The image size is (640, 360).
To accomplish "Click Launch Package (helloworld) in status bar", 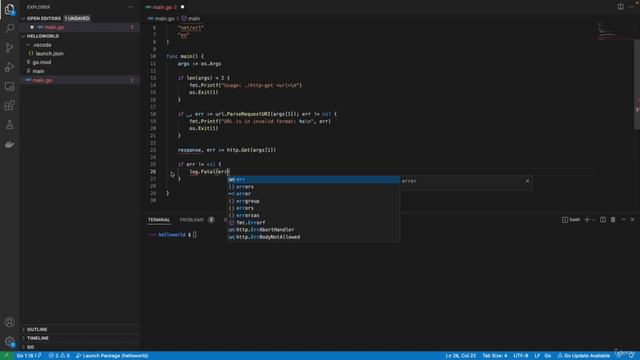I will 112,356.
